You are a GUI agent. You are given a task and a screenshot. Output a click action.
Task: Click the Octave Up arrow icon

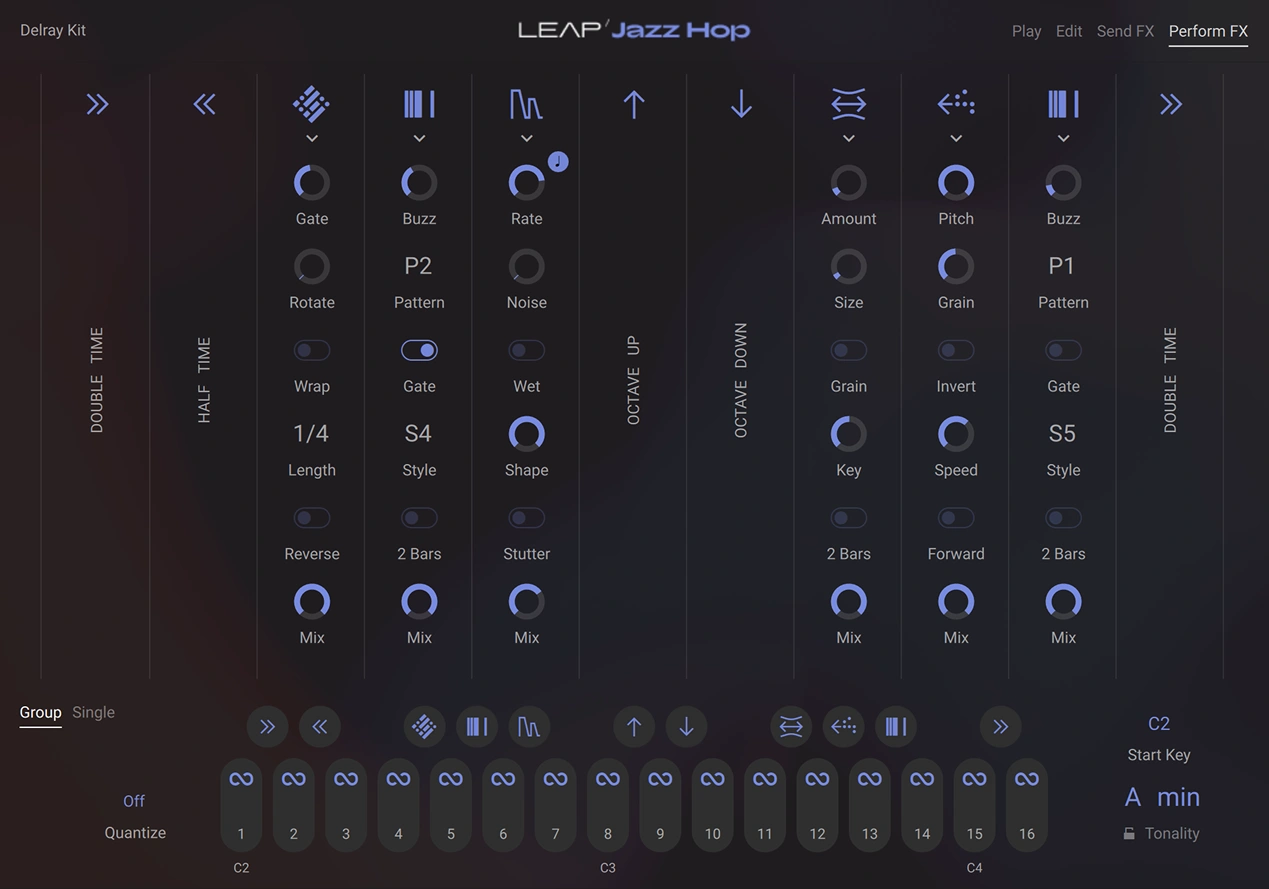point(632,103)
